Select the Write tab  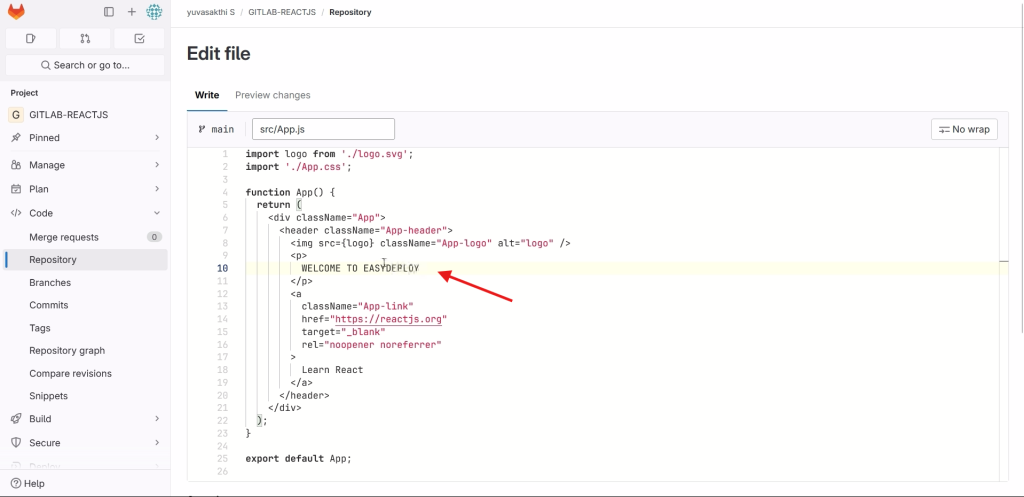click(207, 95)
